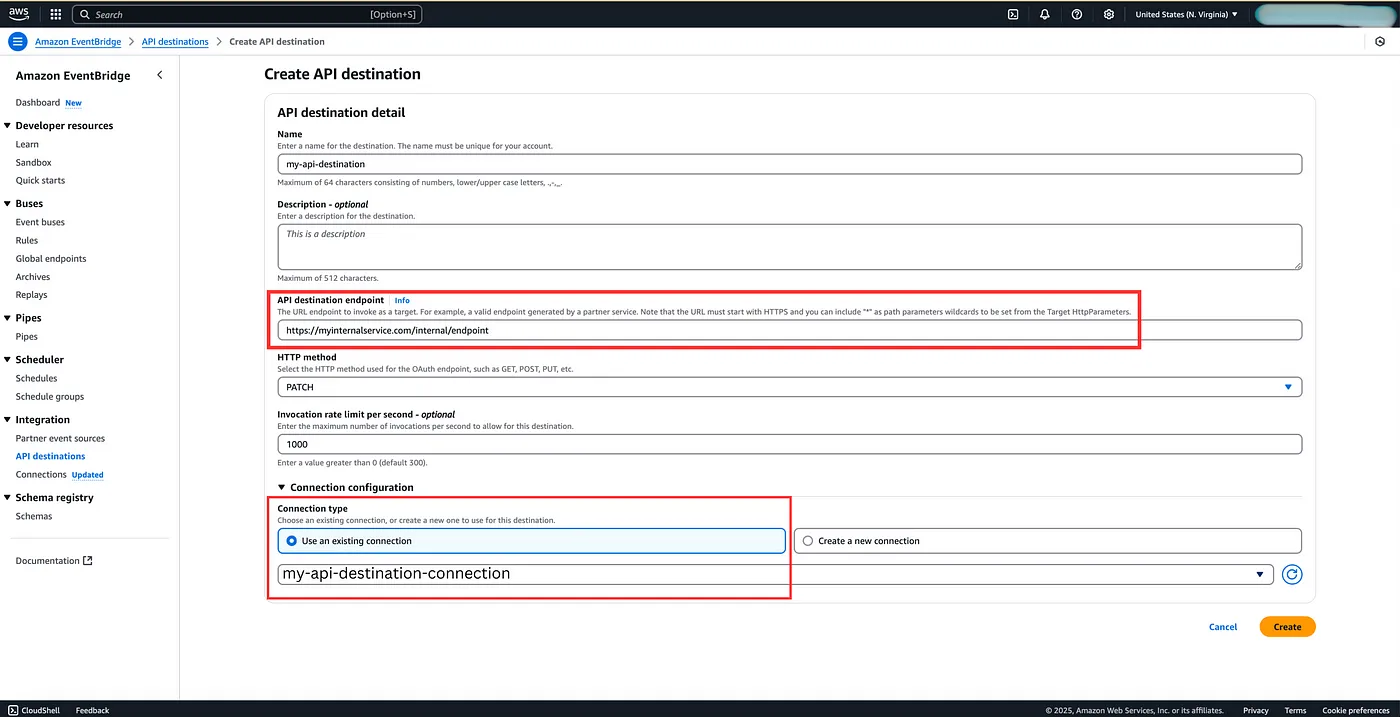1400x717 pixels.
Task: Open Feedback in the footer
Action: click(92, 710)
